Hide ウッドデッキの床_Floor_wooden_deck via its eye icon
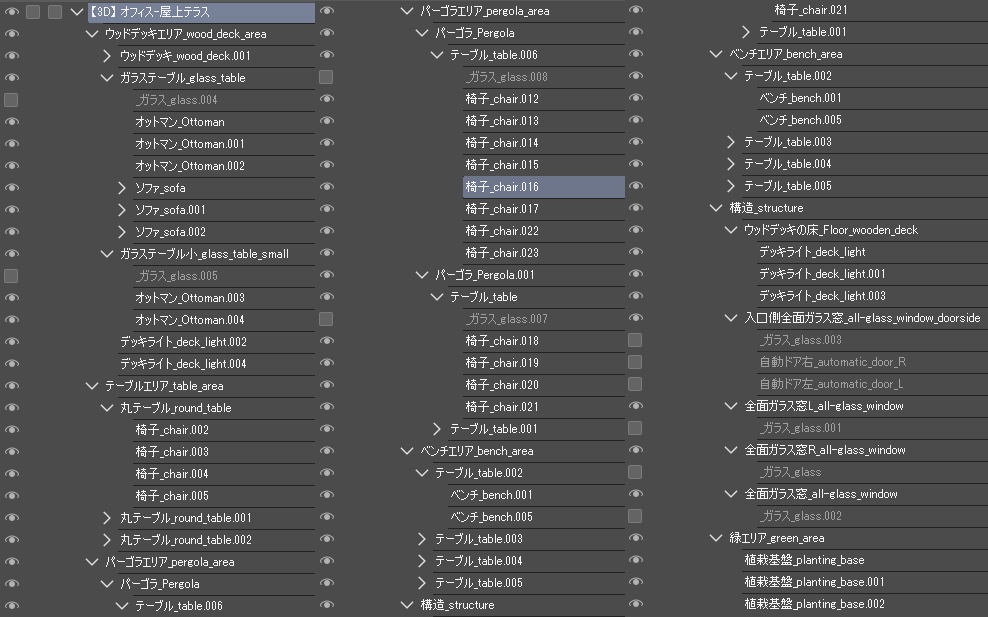 pyautogui.click(x=636, y=229)
